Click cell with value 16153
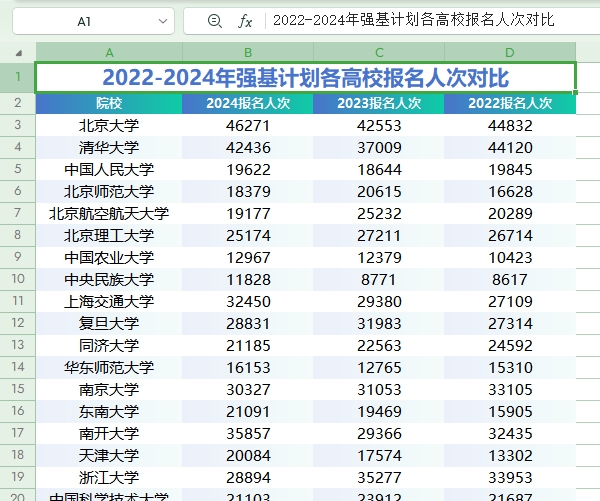This screenshot has height=501, width=600. [248, 367]
